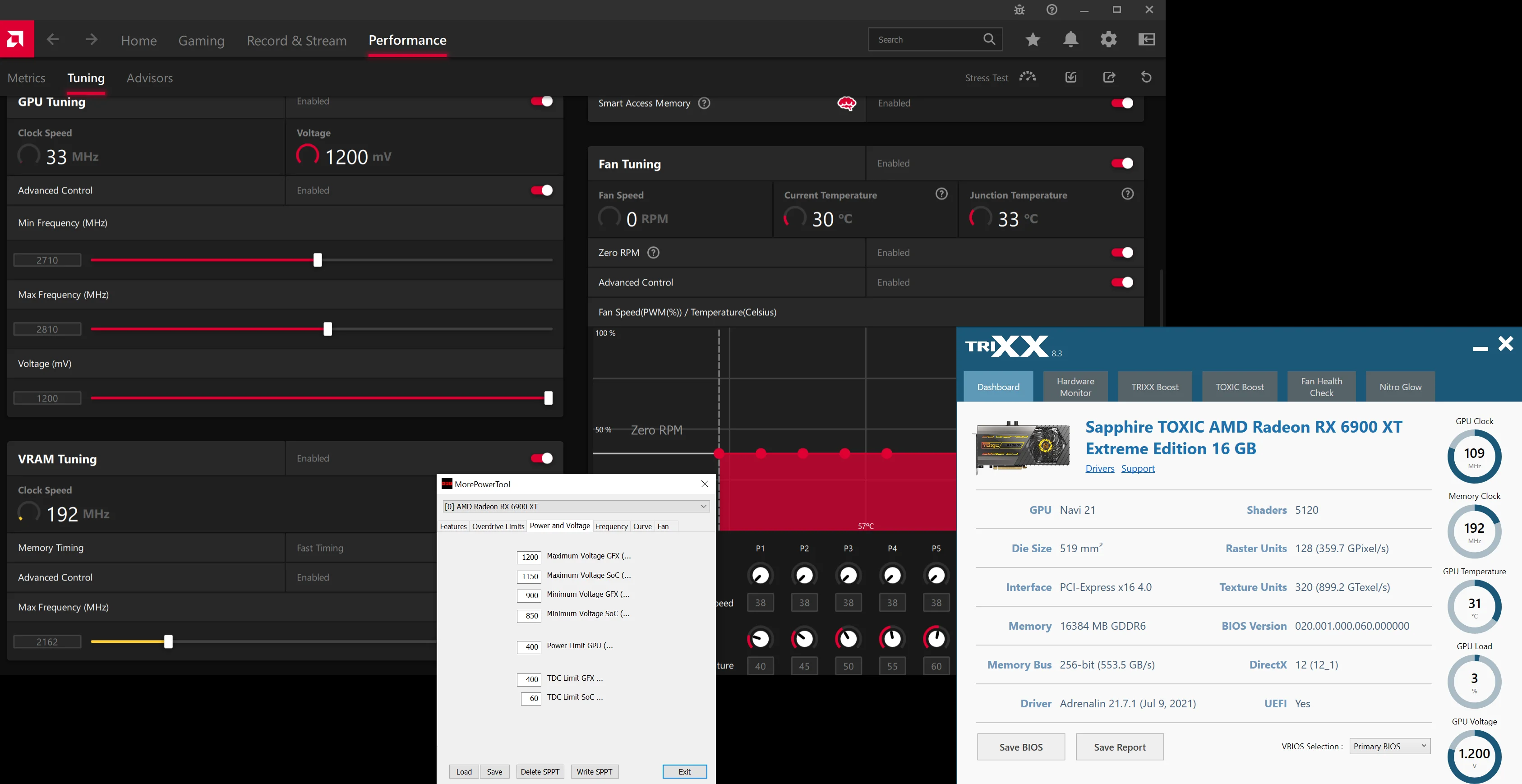The height and width of the screenshot is (784, 1522).
Task: Click Save BIOS in TRIXX
Action: pyautogui.click(x=1021, y=747)
